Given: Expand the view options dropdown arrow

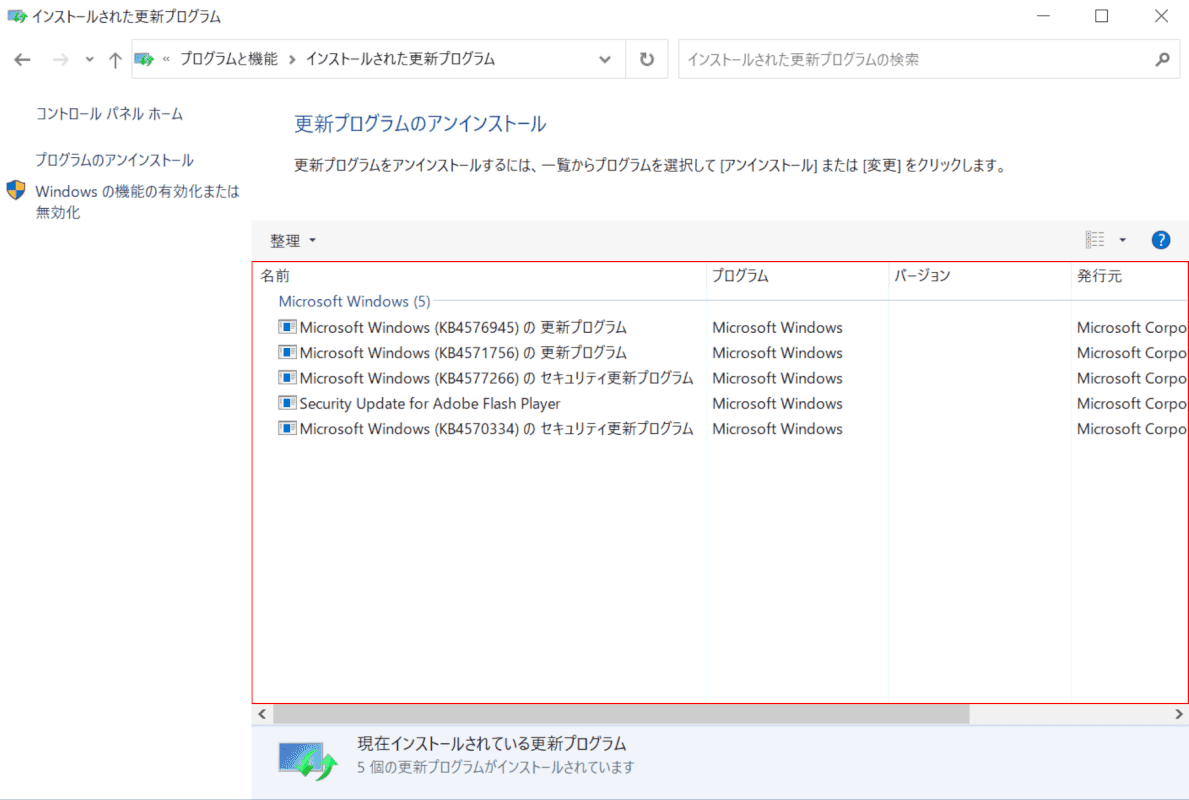Looking at the screenshot, I should click(1123, 240).
